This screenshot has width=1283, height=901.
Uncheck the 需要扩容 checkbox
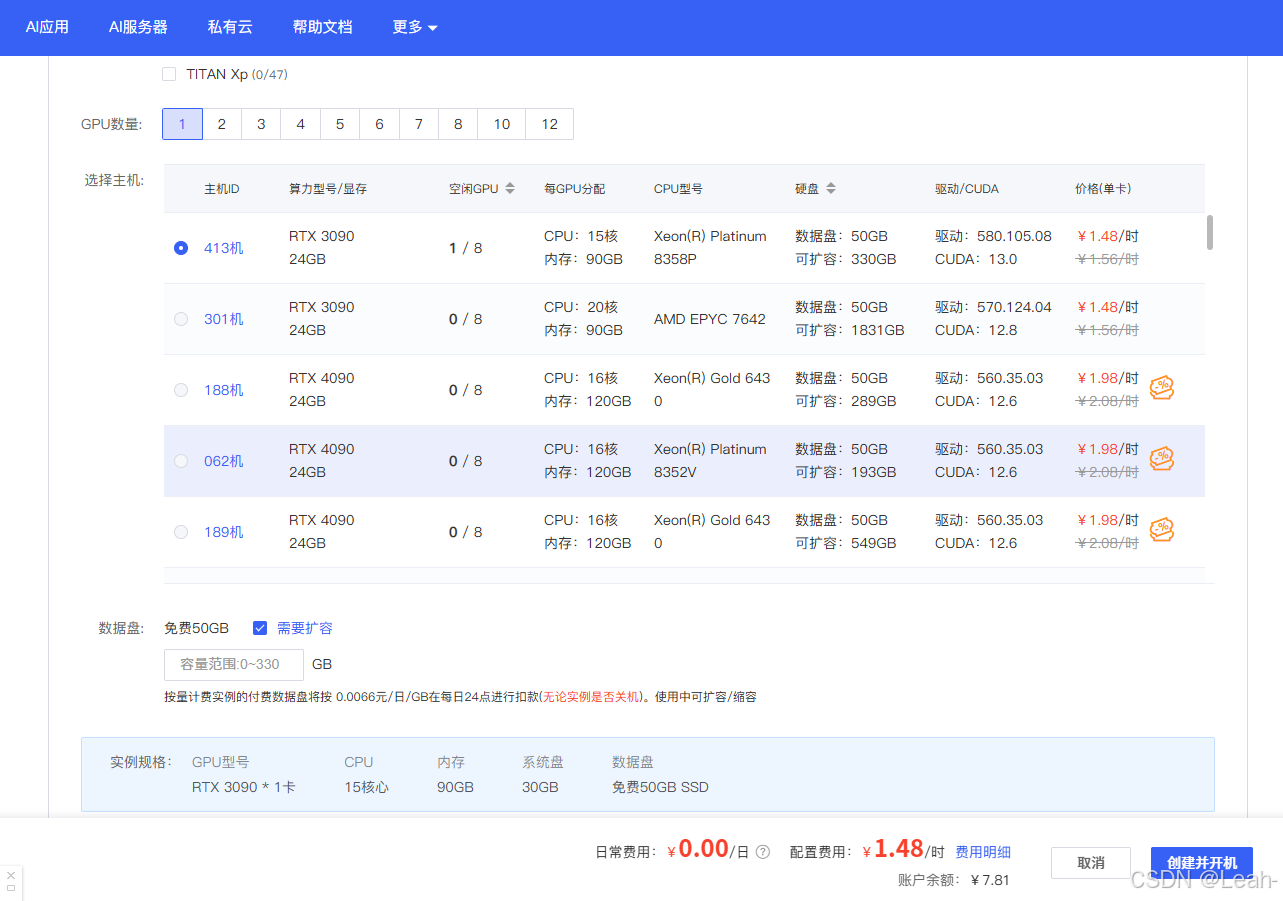260,628
